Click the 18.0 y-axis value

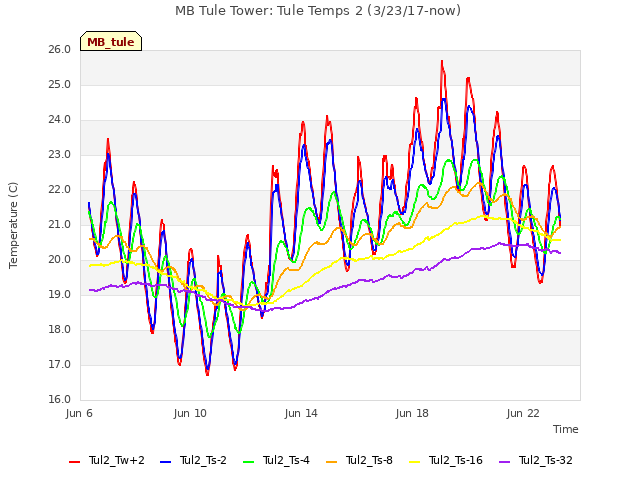pyautogui.click(x=60, y=329)
